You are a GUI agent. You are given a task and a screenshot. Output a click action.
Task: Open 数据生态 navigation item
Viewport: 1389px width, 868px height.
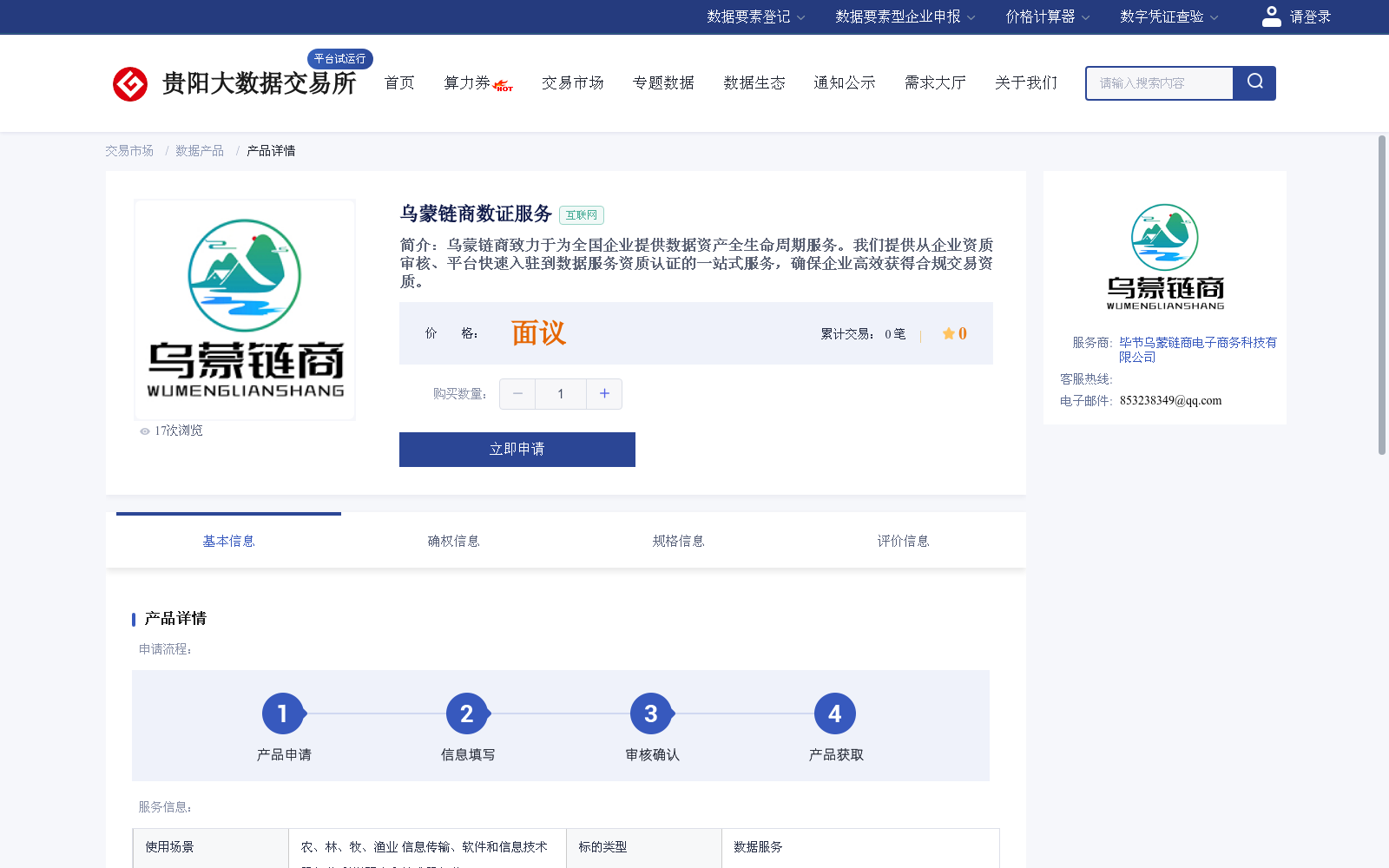(x=754, y=82)
